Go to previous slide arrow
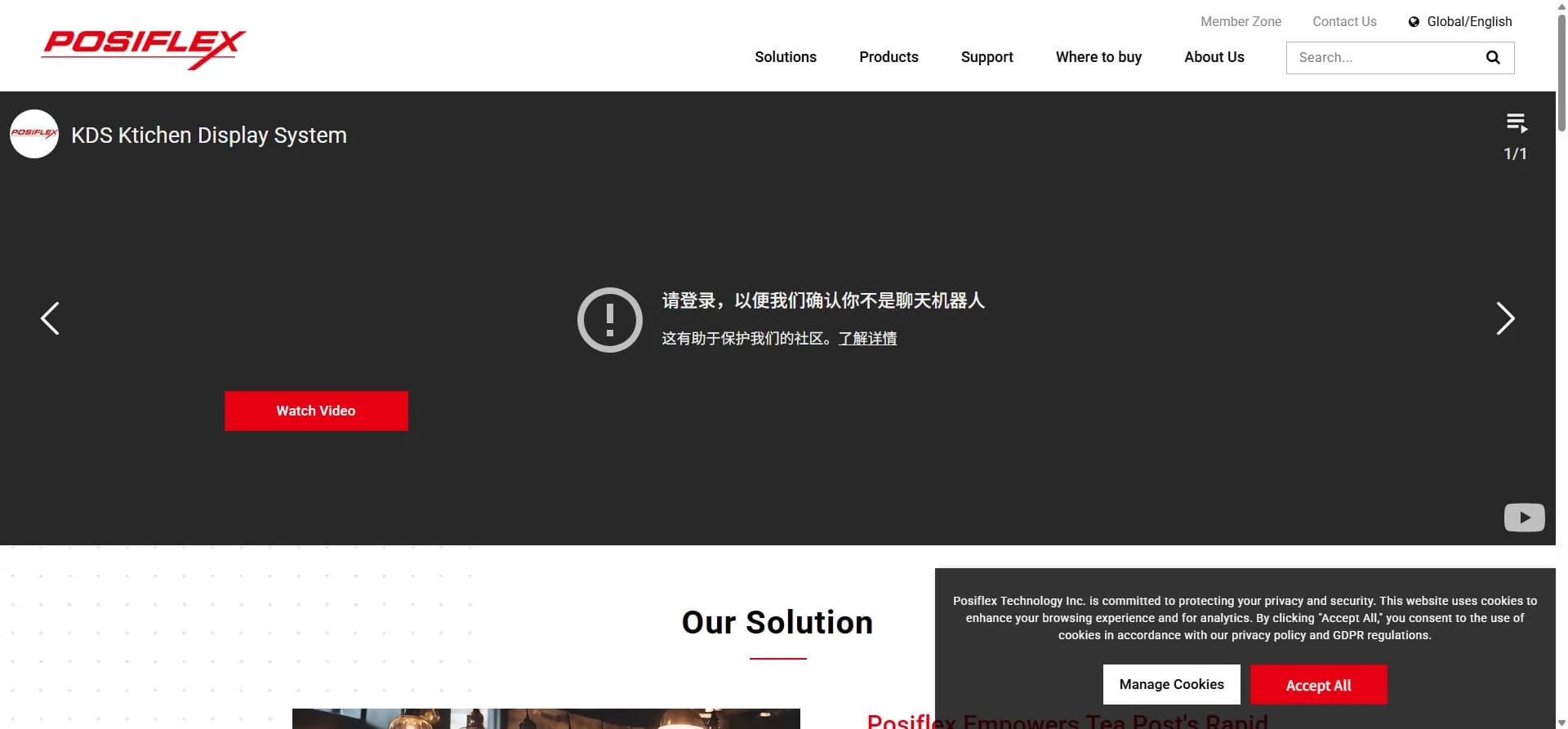Image resolution: width=1568 pixels, height=729 pixels. click(x=51, y=318)
